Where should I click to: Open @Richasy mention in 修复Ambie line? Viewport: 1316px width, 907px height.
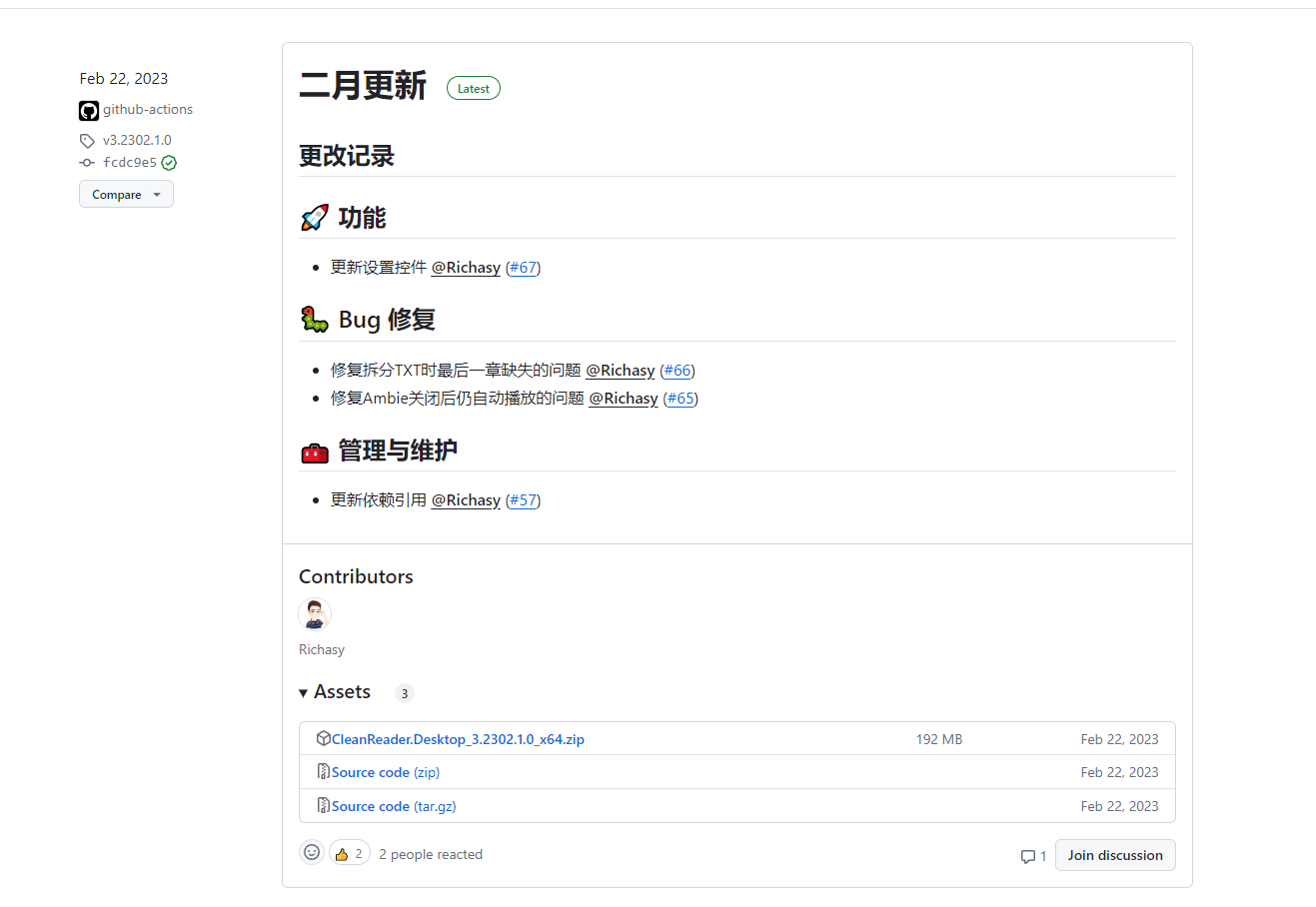point(624,399)
